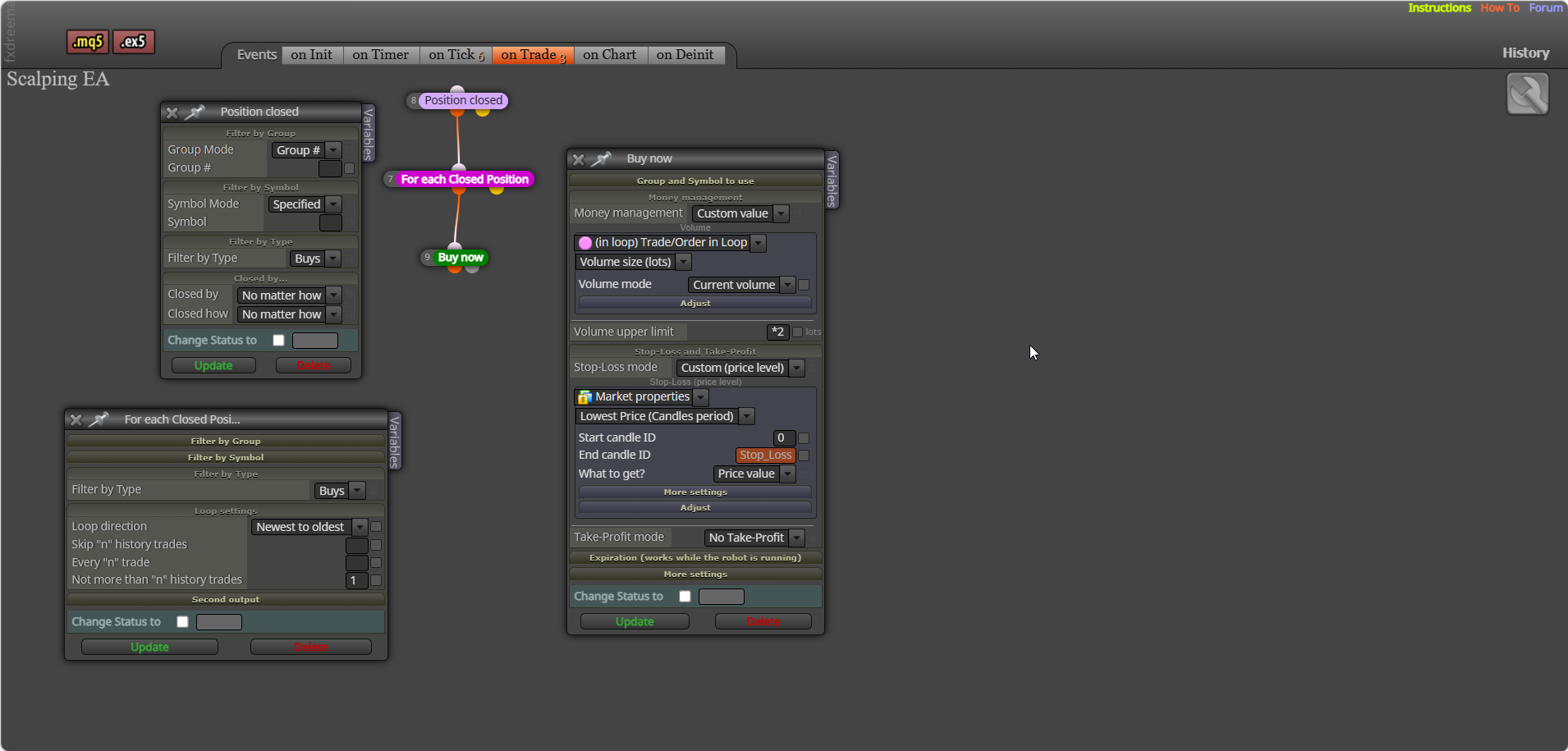The height and width of the screenshot is (751, 1568).
Task: Open the What to get dropdown
Action: coord(754,474)
